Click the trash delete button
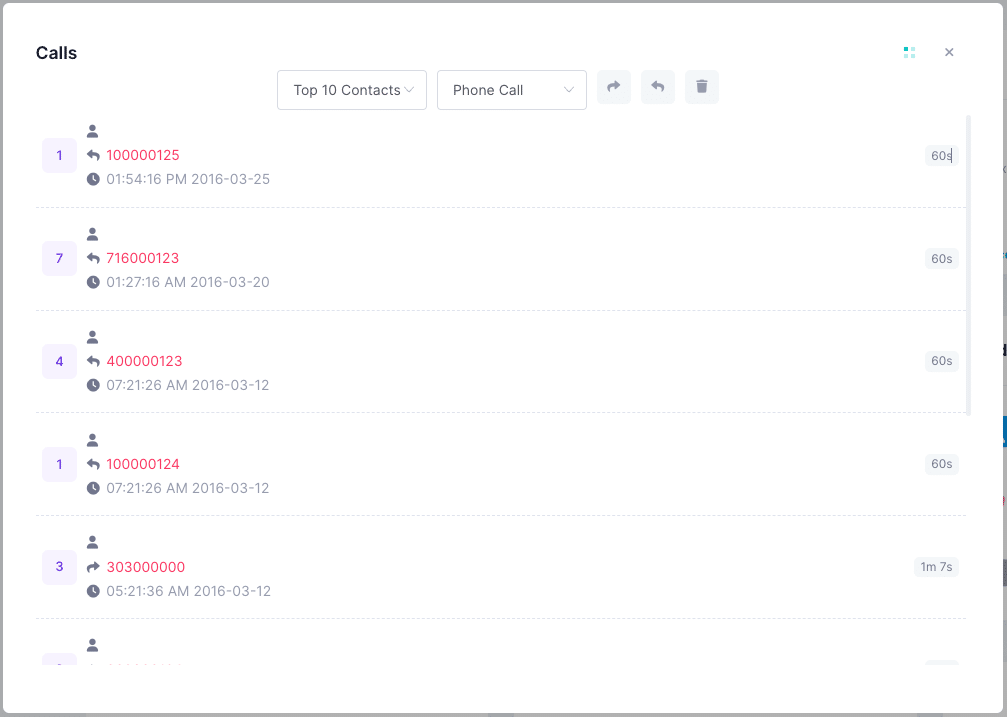The height and width of the screenshot is (717, 1007). click(702, 87)
